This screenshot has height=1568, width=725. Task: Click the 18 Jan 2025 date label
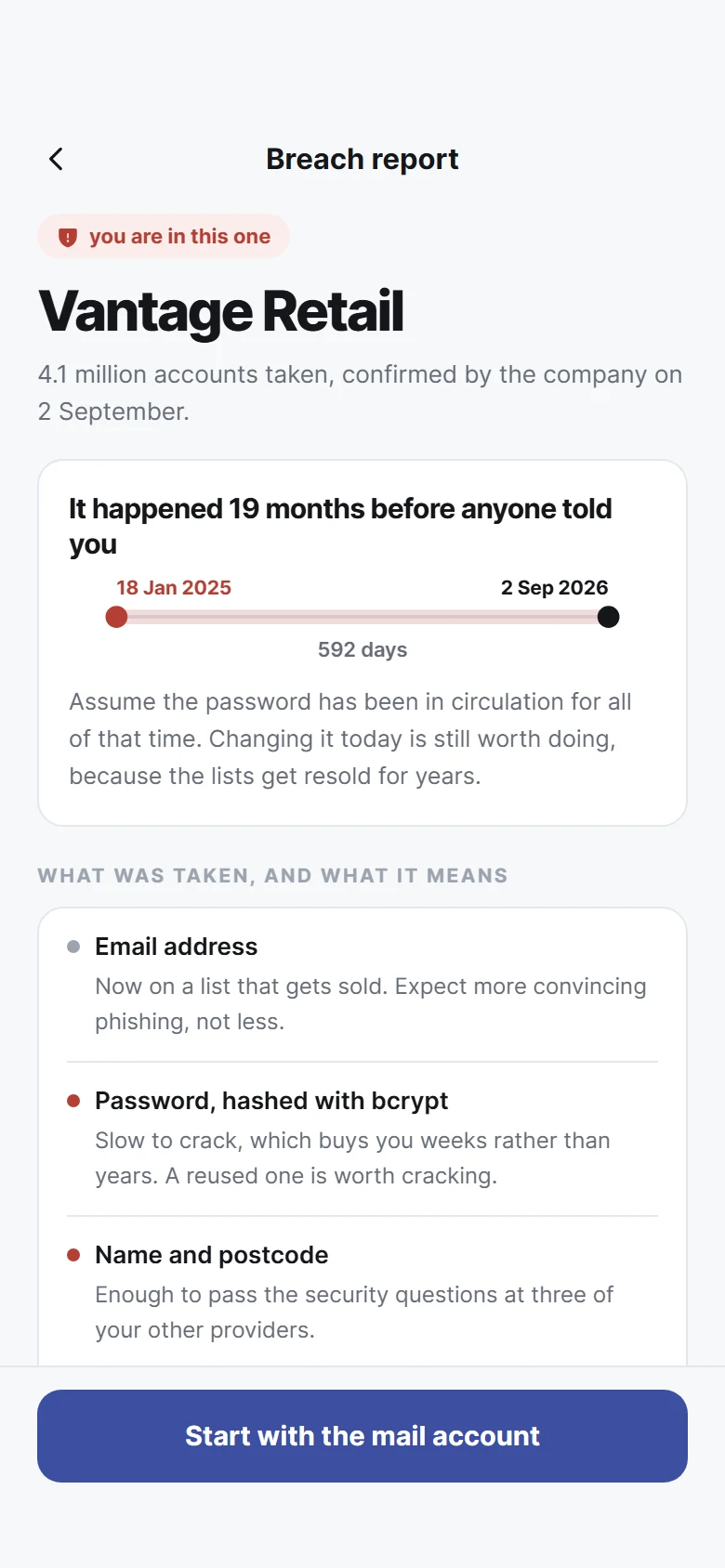(174, 587)
